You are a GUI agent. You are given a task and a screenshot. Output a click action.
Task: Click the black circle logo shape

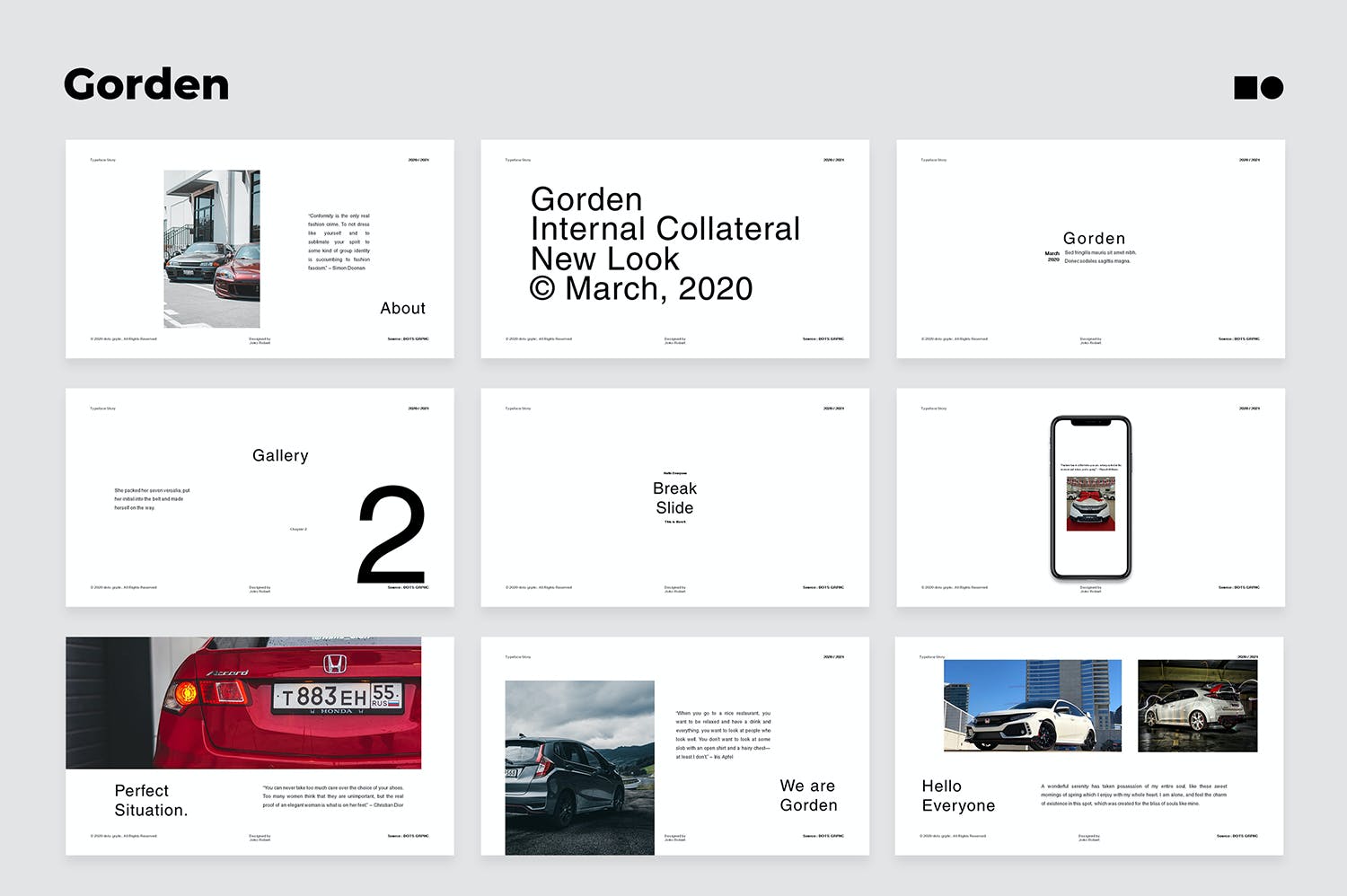1272,87
